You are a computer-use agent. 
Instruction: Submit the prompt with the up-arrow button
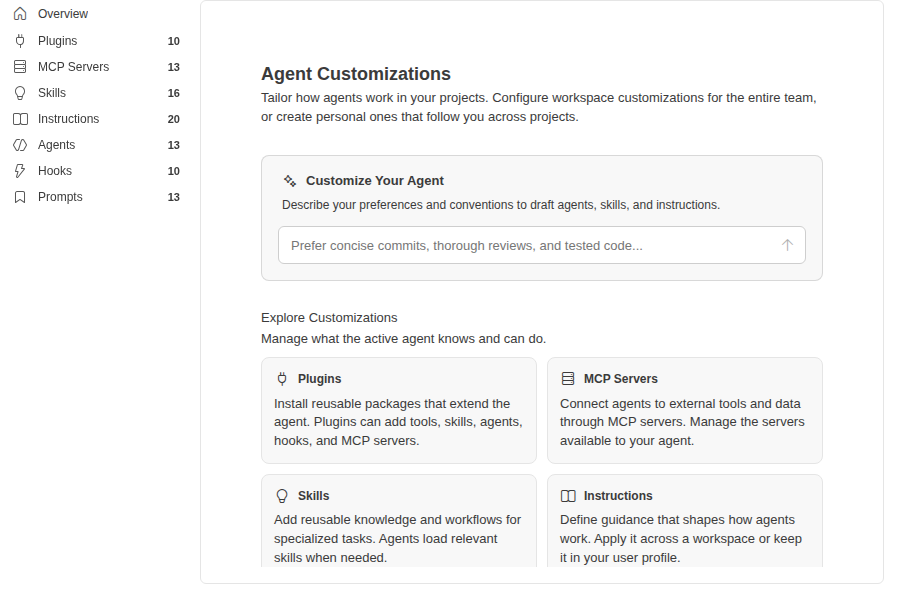(787, 245)
